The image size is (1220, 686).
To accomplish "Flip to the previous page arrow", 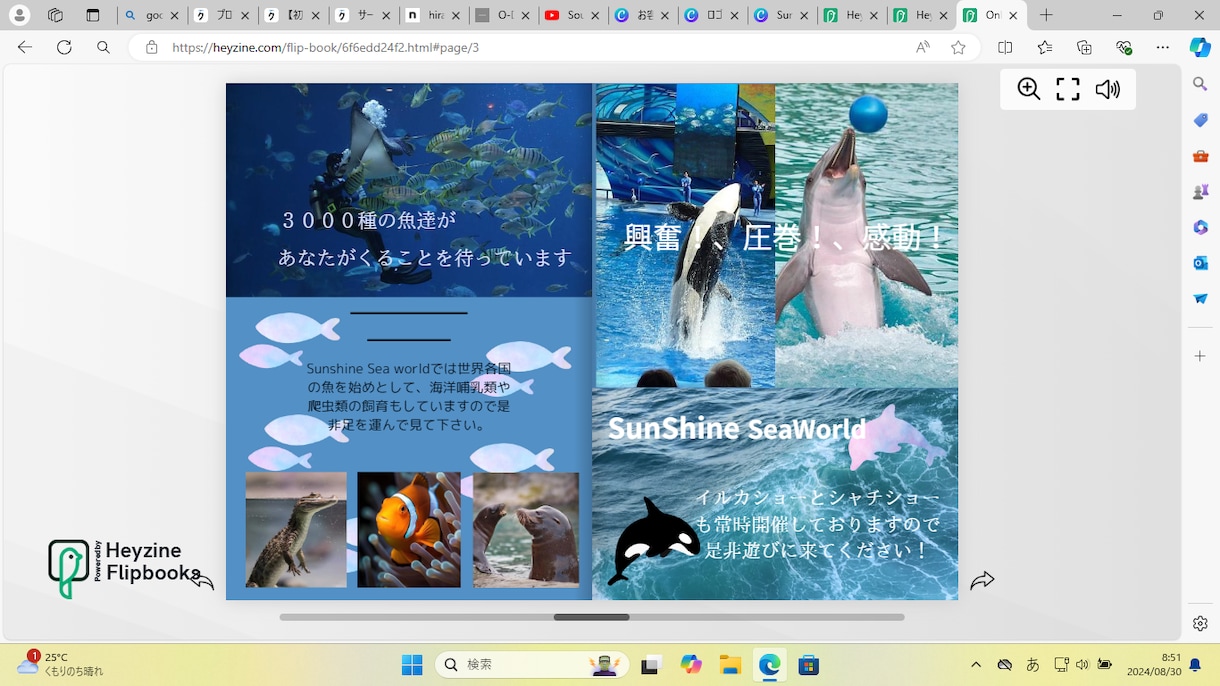I will tap(202, 580).
